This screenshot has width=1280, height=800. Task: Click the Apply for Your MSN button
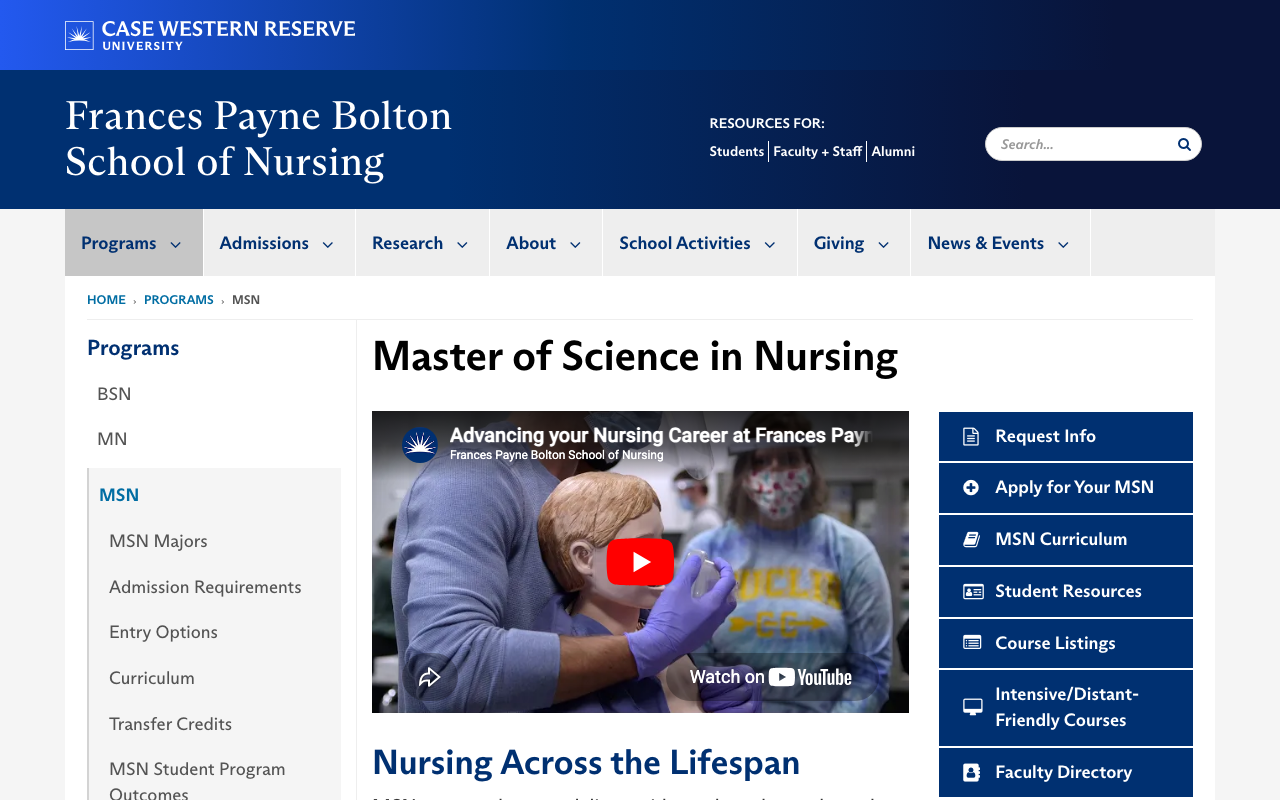pyautogui.click(x=1066, y=488)
